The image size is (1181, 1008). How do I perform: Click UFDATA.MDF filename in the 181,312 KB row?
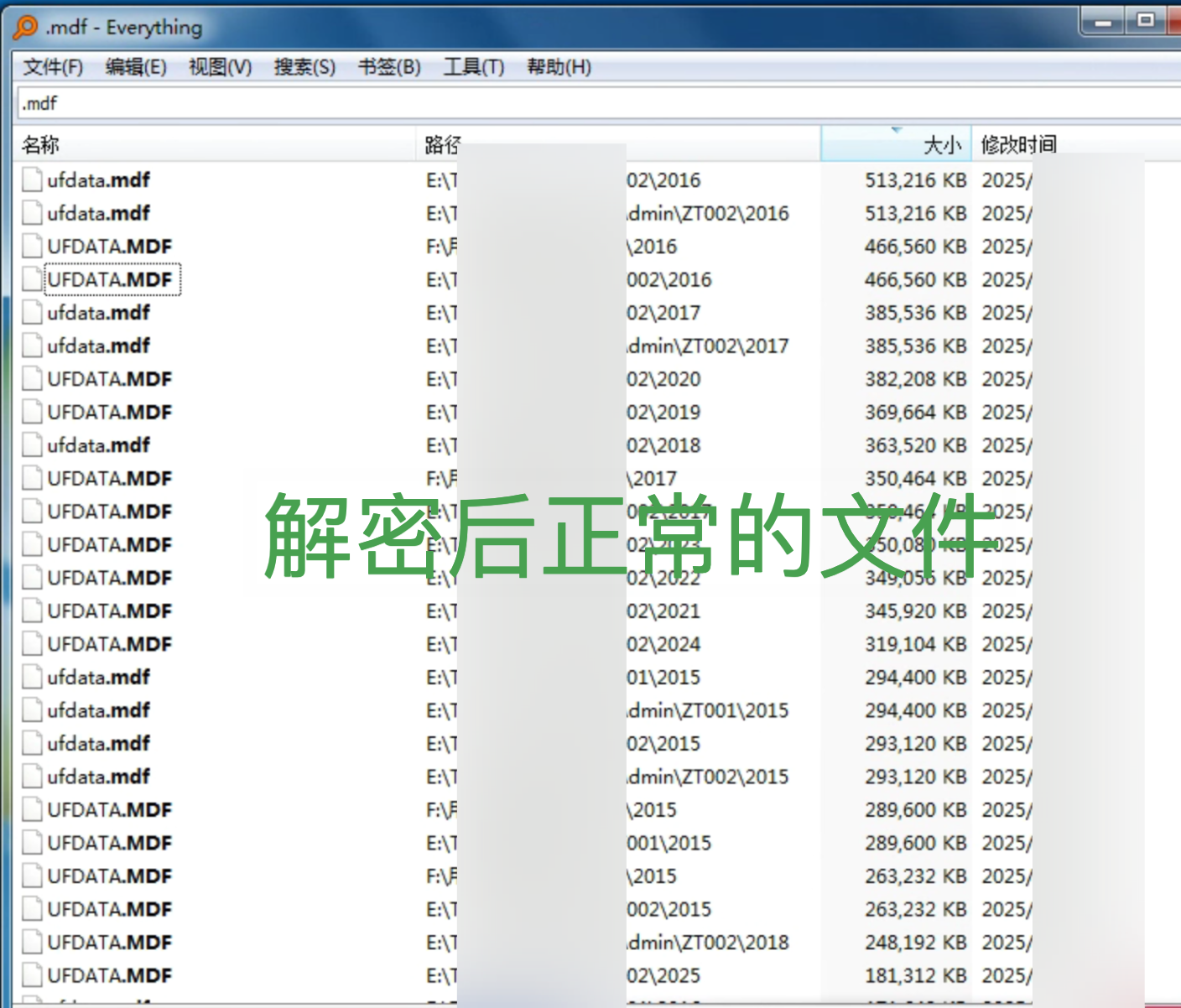pyautogui.click(x=110, y=975)
